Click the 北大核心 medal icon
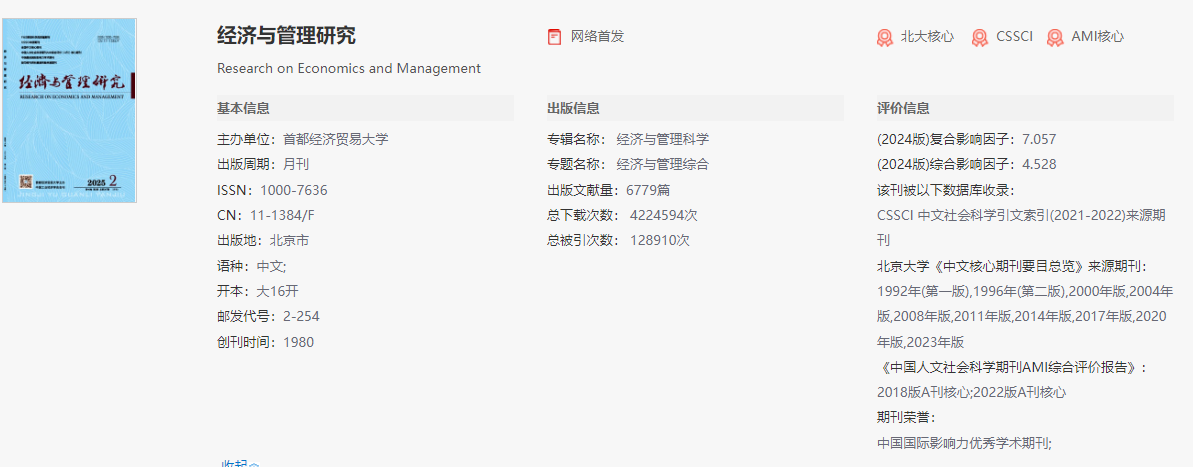 884,37
